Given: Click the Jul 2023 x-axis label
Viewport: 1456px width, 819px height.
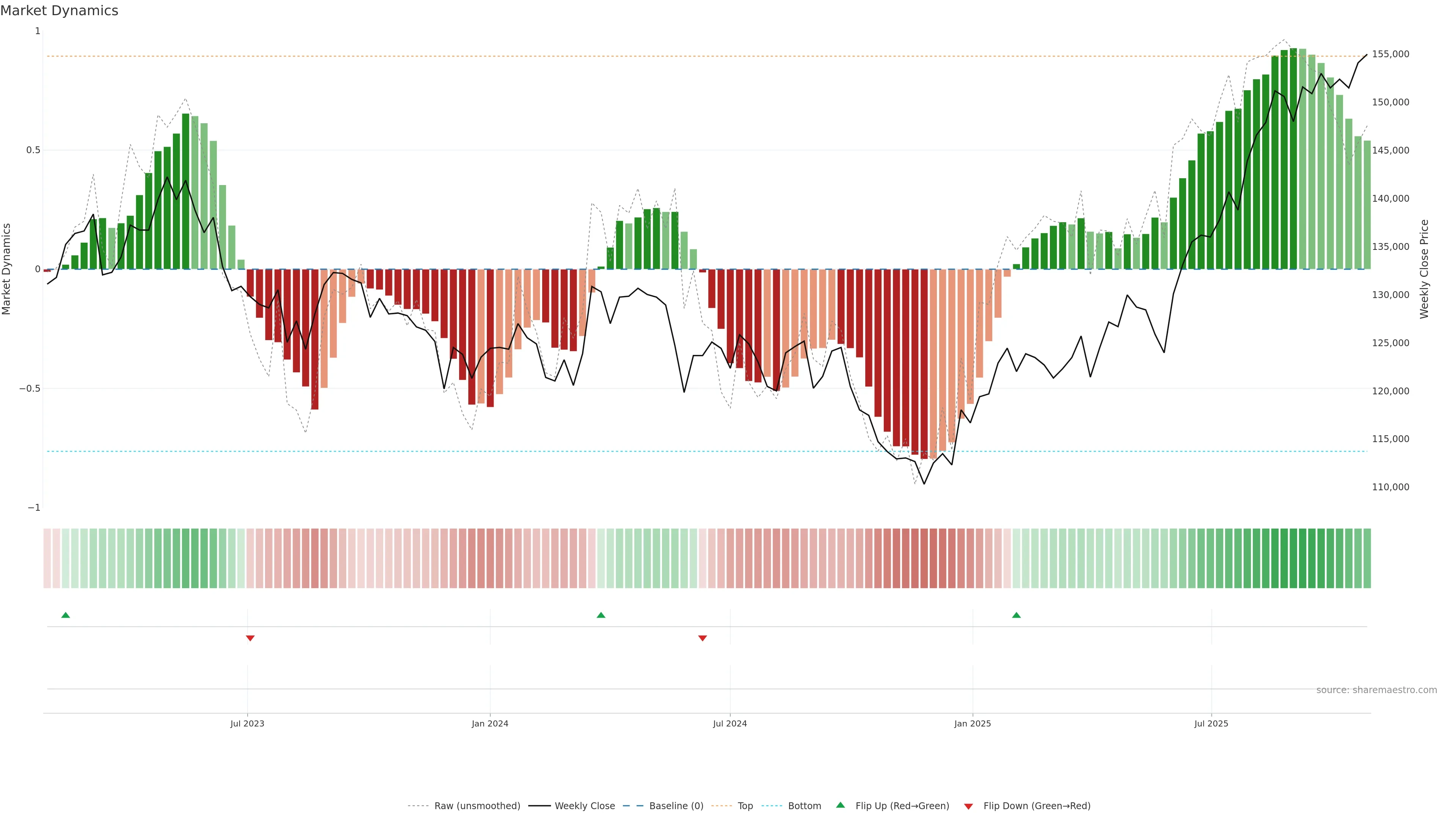Looking at the screenshot, I should (x=247, y=723).
